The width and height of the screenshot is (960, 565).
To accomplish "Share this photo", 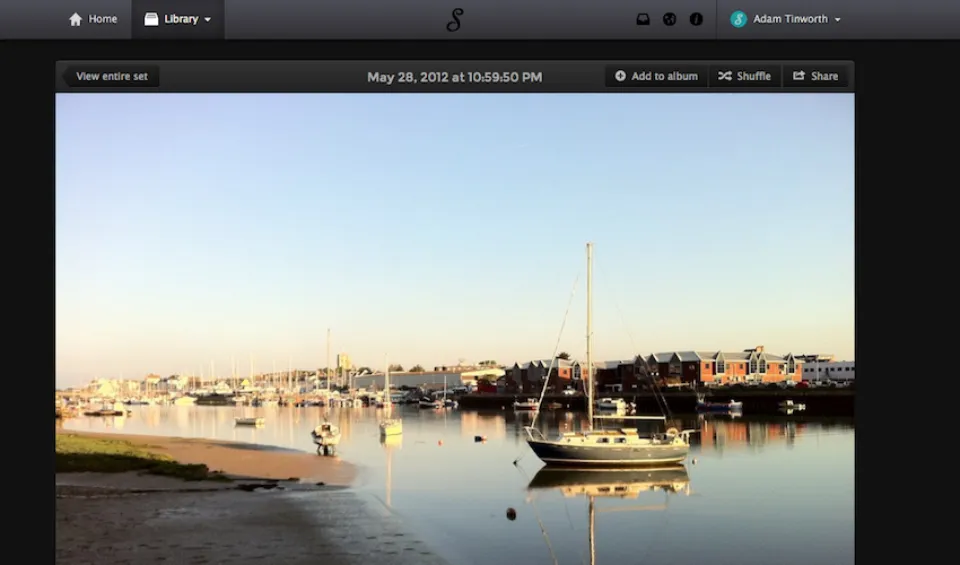I will click(x=816, y=77).
